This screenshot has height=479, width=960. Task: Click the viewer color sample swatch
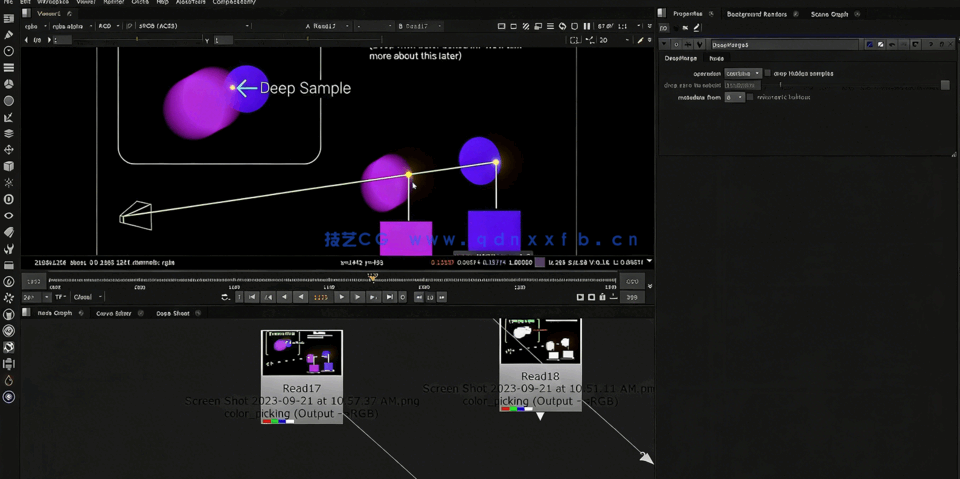pyautogui.click(x=540, y=262)
